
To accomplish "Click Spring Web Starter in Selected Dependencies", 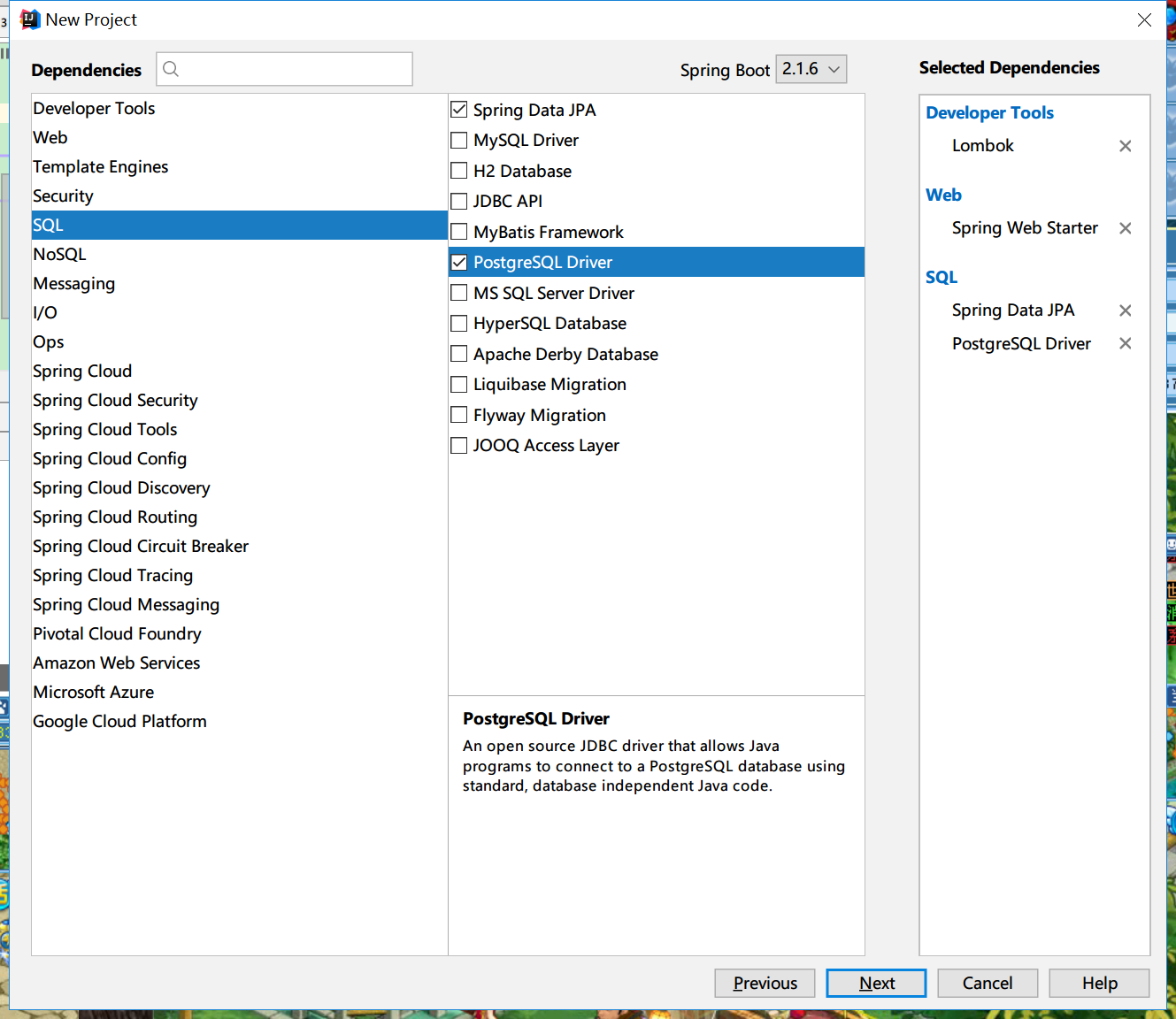I will click(1025, 228).
